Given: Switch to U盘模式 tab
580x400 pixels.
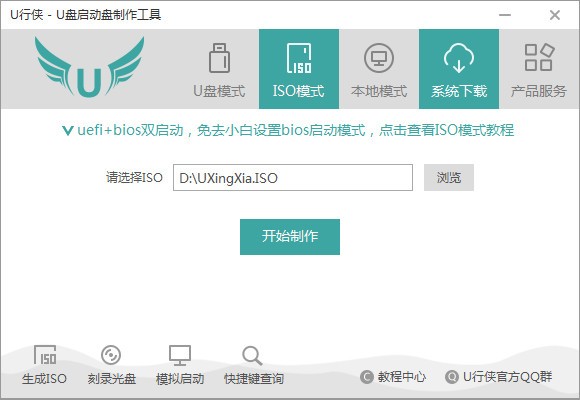Looking at the screenshot, I should pos(219,69).
